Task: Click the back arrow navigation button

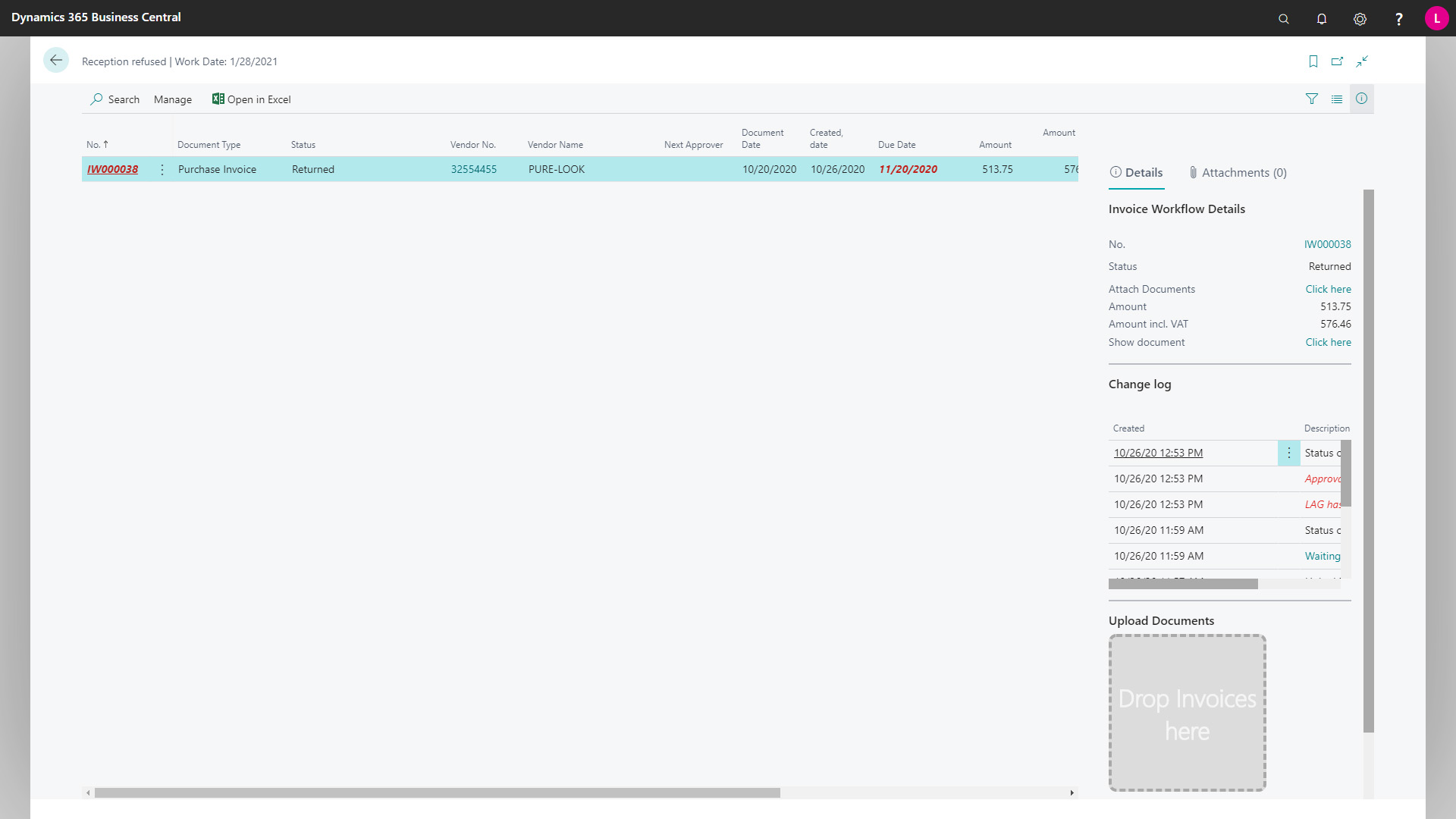Action: tap(57, 61)
